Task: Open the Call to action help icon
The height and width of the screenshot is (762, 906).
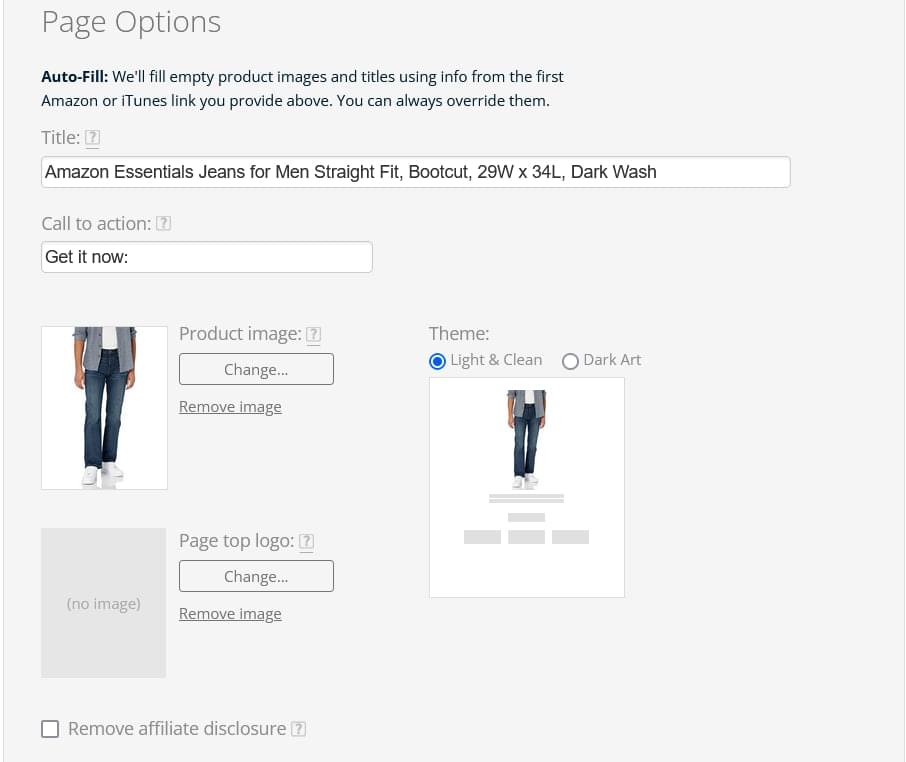Action: [164, 223]
